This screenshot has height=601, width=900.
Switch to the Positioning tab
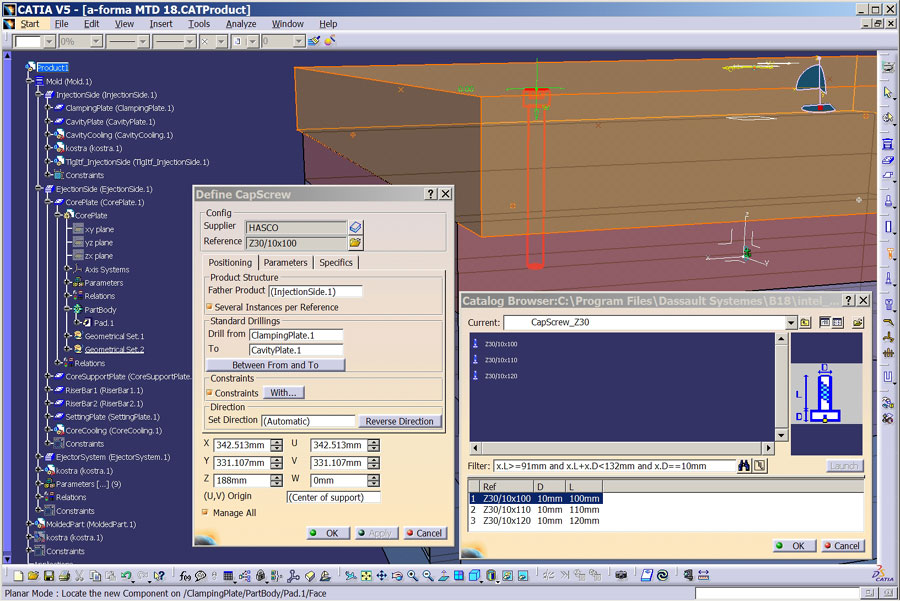click(230, 262)
